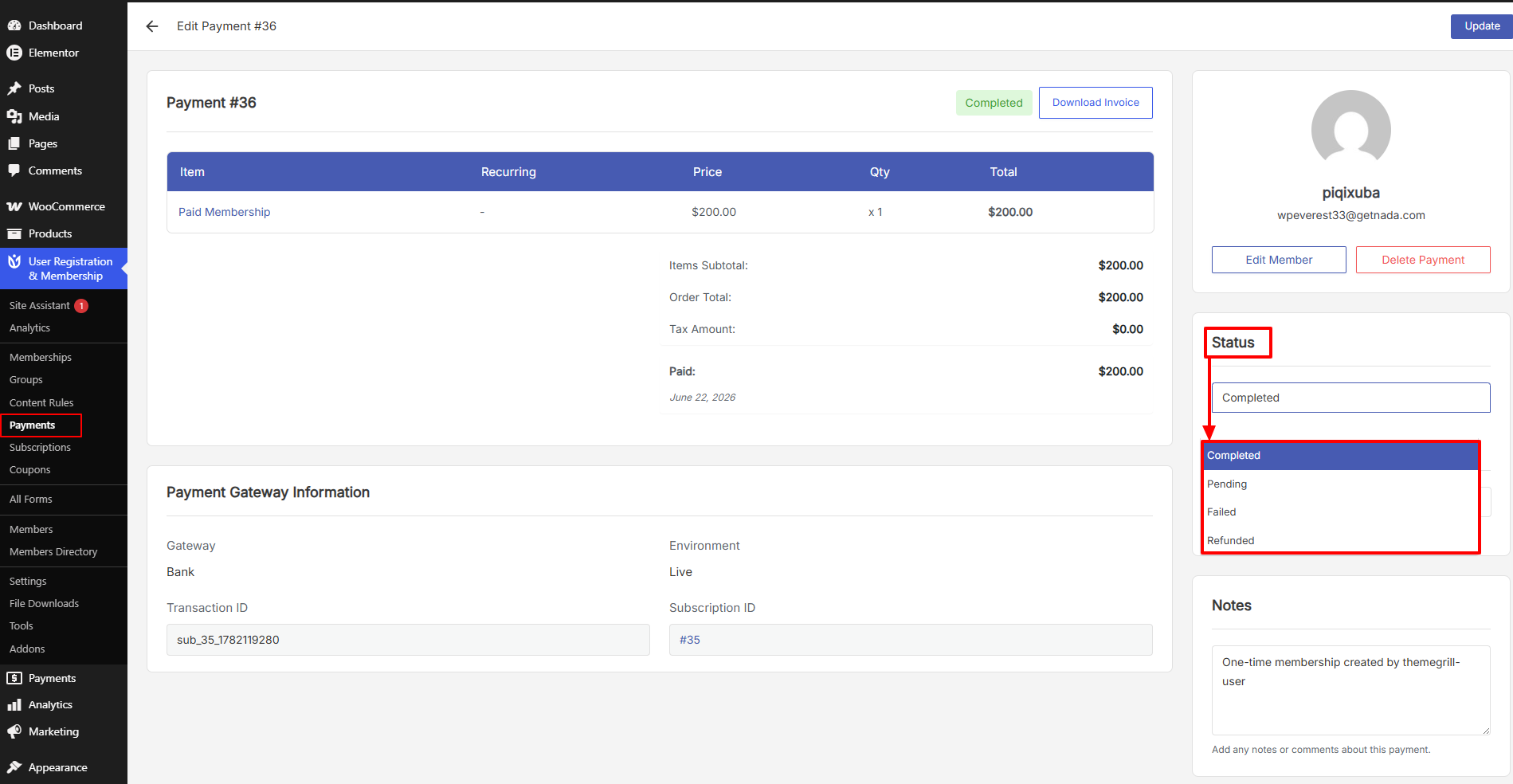Click the Edit Payment #36 page title
The width and height of the screenshot is (1513, 784).
pyautogui.click(x=227, y=26)
